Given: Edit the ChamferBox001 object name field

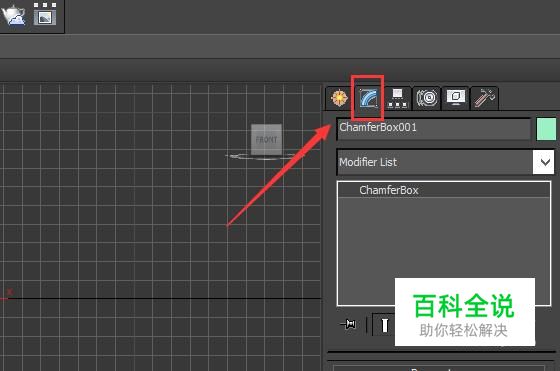Looking at the screenshot, I should (434, 129).
